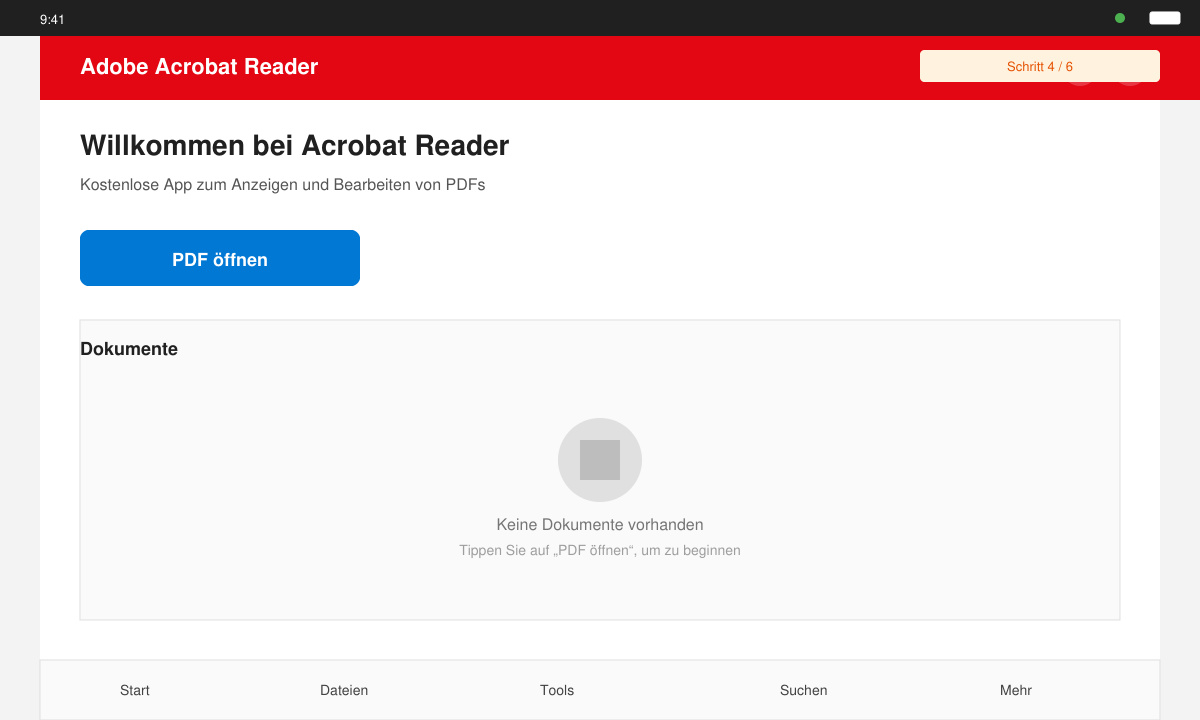Switch to the Dateien tab

pyautogui.click(x=344, y=690)
